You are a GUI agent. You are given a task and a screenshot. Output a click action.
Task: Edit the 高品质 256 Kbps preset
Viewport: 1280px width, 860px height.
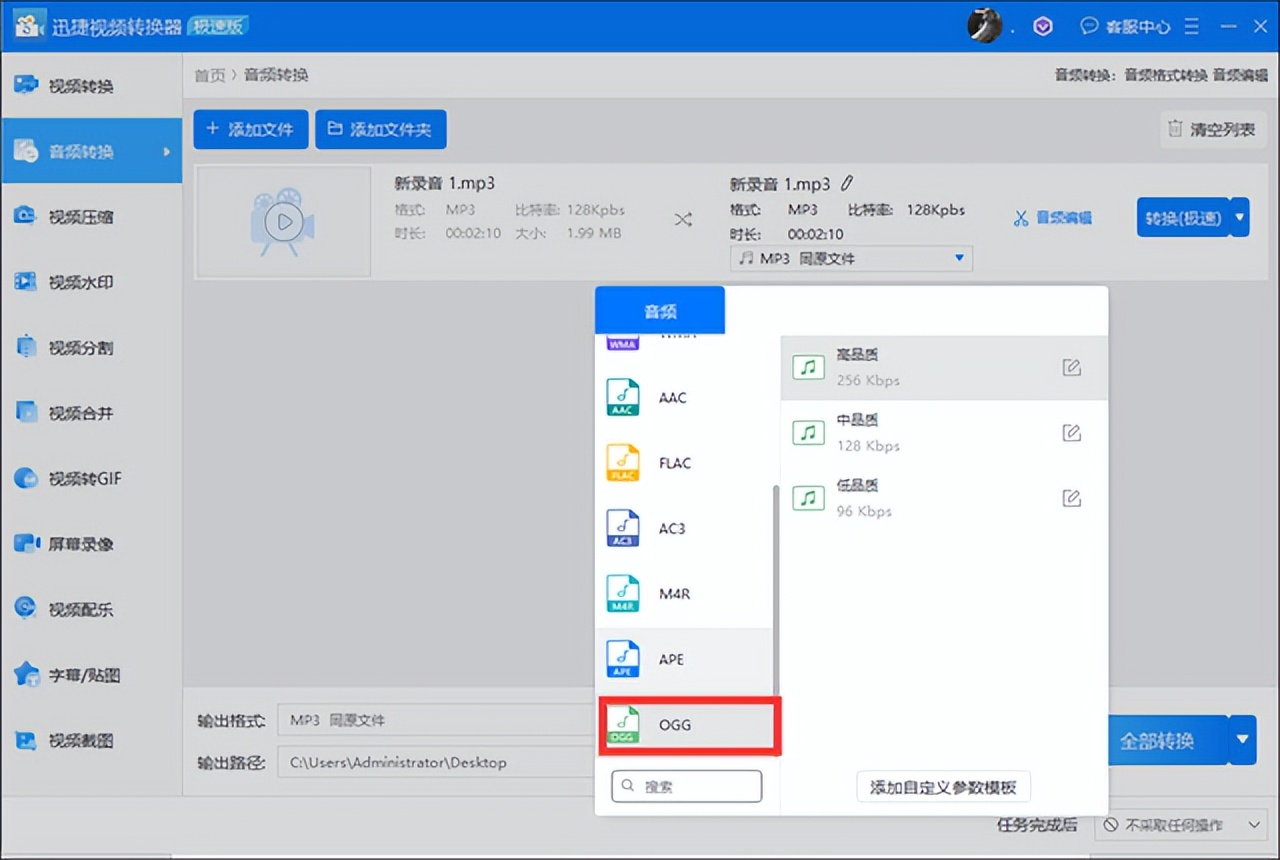coord(1071,367)
